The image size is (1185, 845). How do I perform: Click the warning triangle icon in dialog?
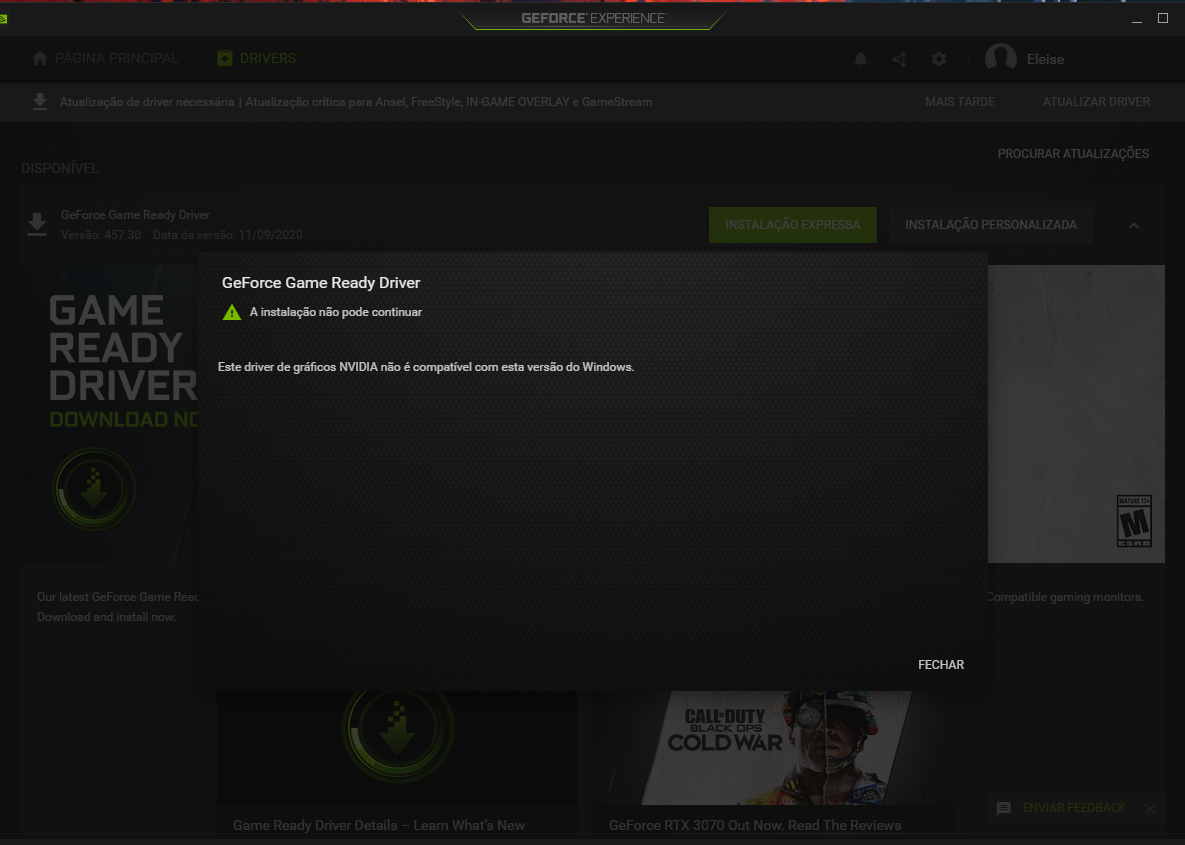(232, 312)
